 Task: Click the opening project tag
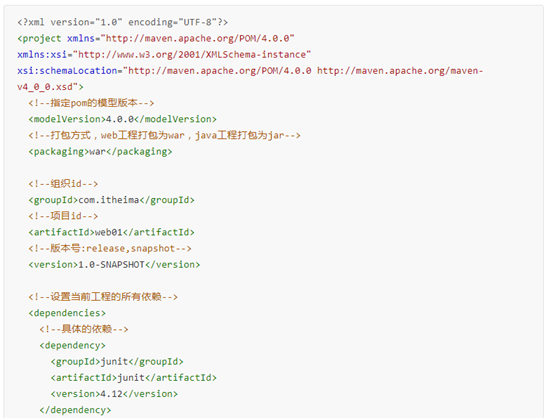[39, 38]
